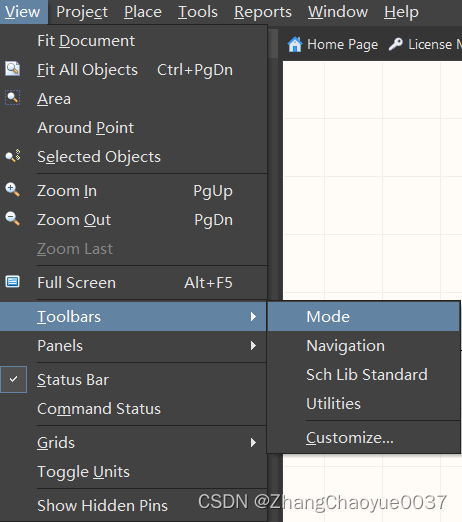Expand the Toolbars submenu arrow
The image size is (462, 522).
(253, 317)
